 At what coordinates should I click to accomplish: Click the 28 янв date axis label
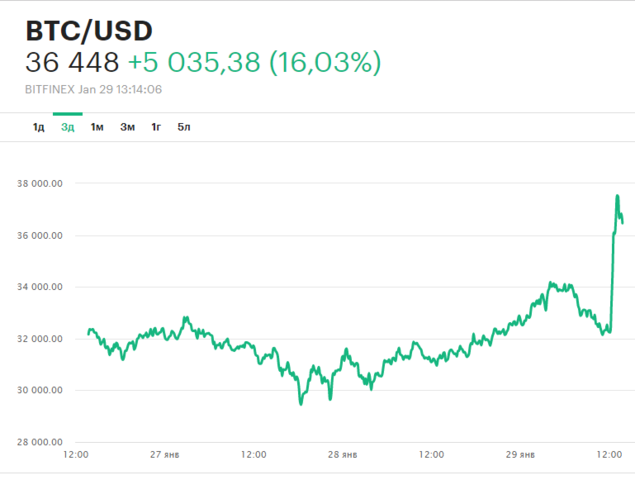pos(343,454)
